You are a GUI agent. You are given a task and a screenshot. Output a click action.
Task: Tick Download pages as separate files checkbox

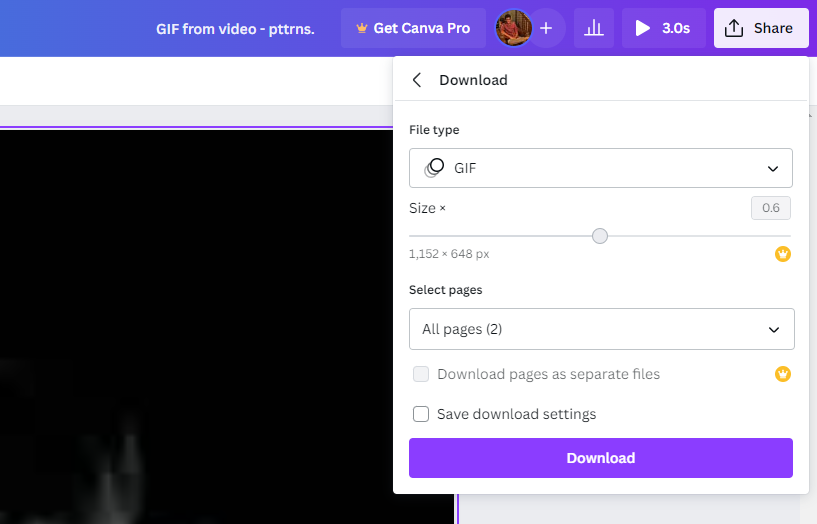coord(421,374)
